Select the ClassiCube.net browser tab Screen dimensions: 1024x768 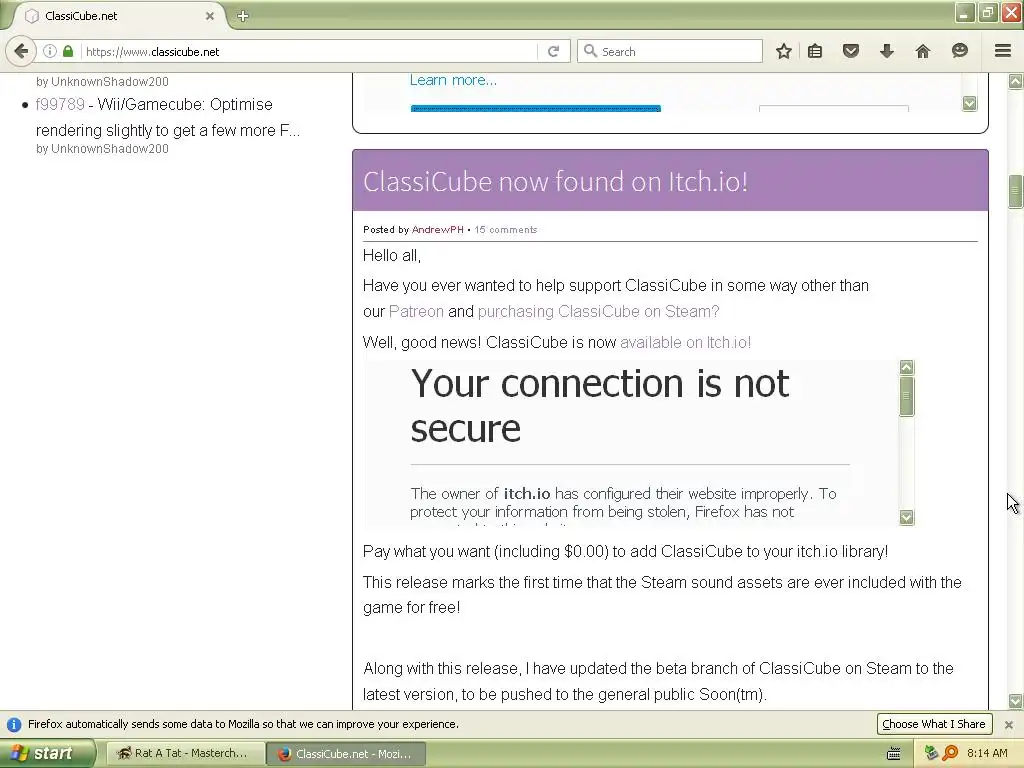click(x=118, y=16)
